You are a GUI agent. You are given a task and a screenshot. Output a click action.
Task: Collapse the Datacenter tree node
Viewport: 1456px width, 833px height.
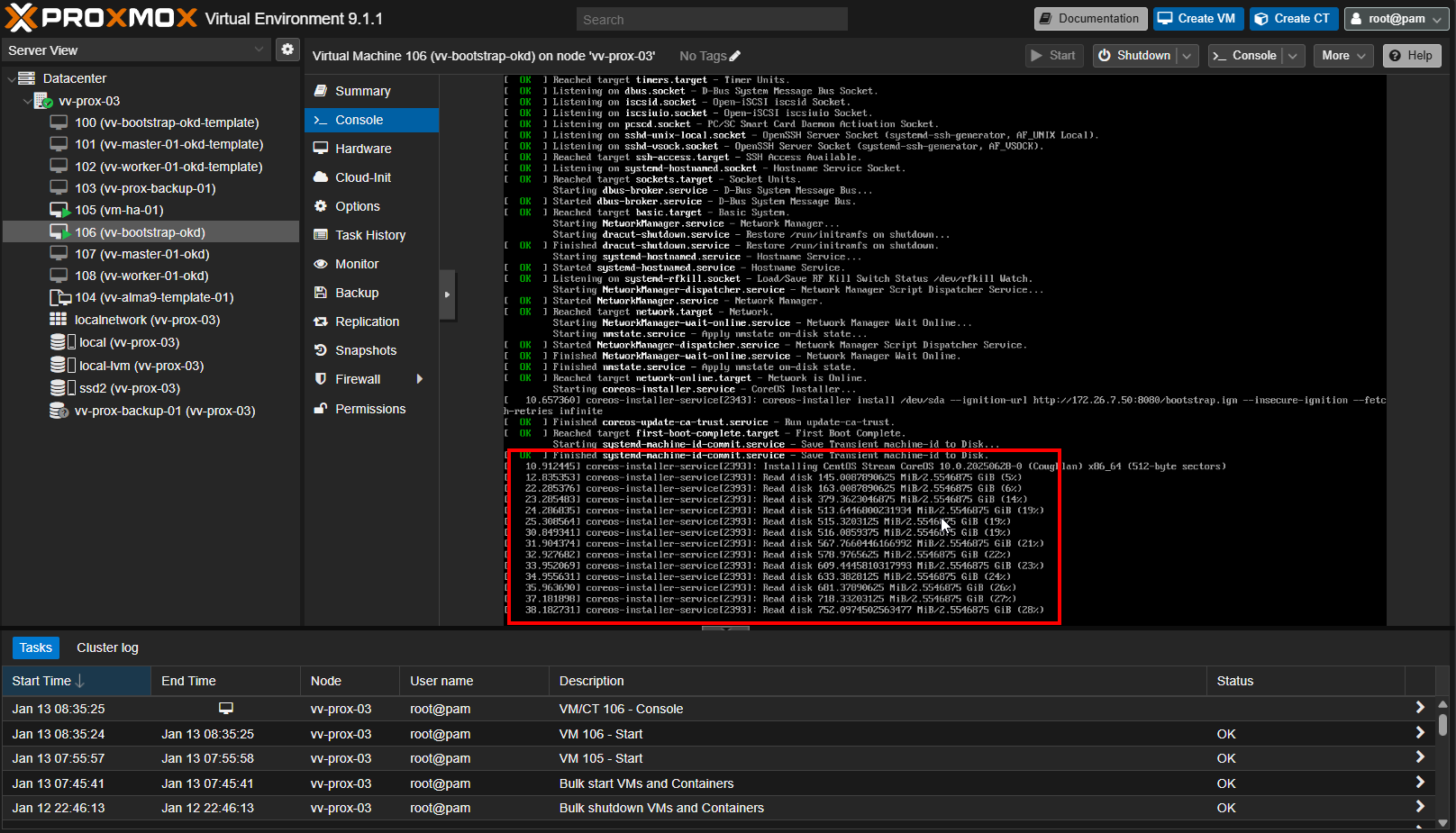(x=11, y=78)
